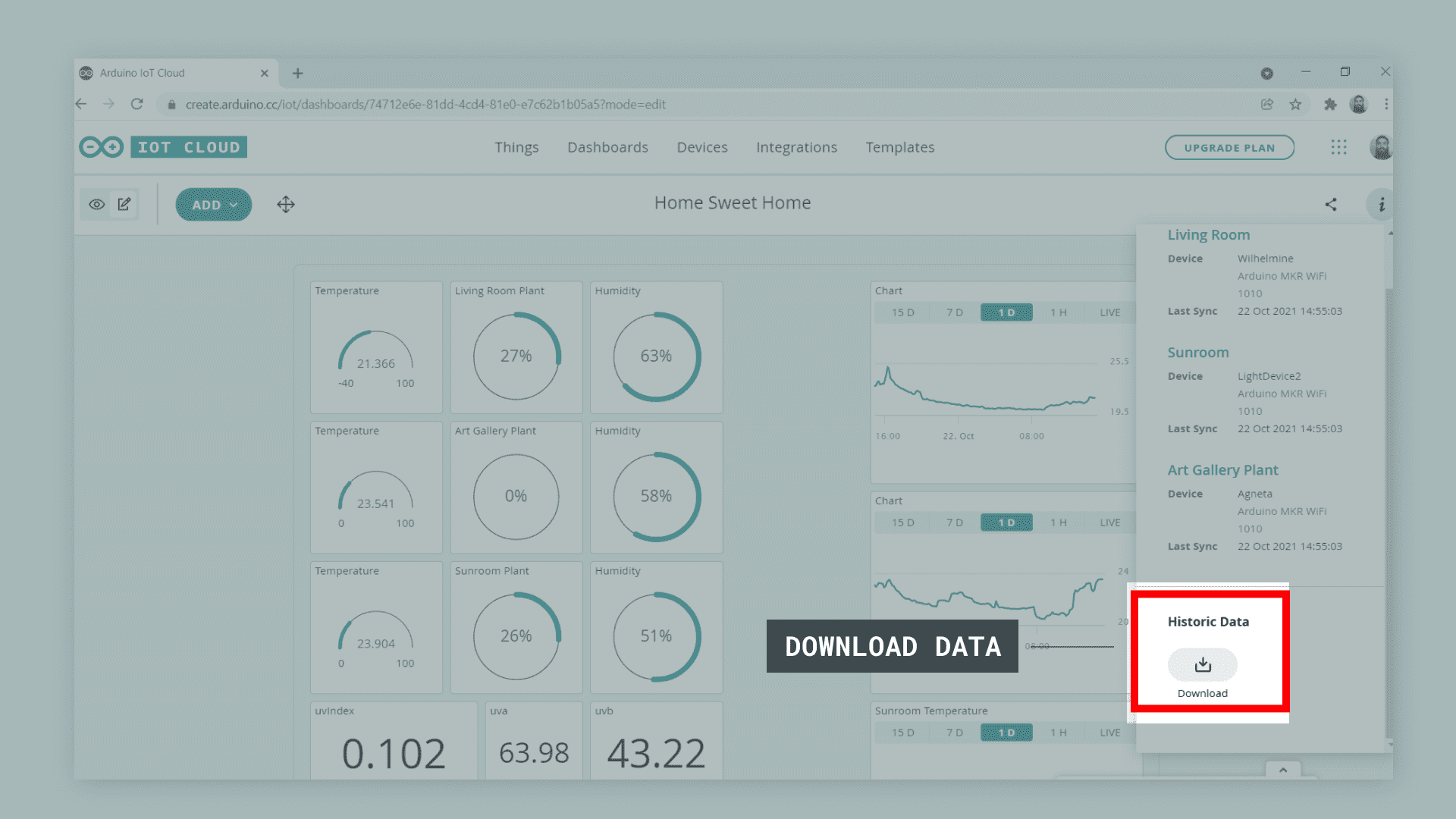
Task: Open the browser extensions puzzle icon
Action: (1330, 105)
